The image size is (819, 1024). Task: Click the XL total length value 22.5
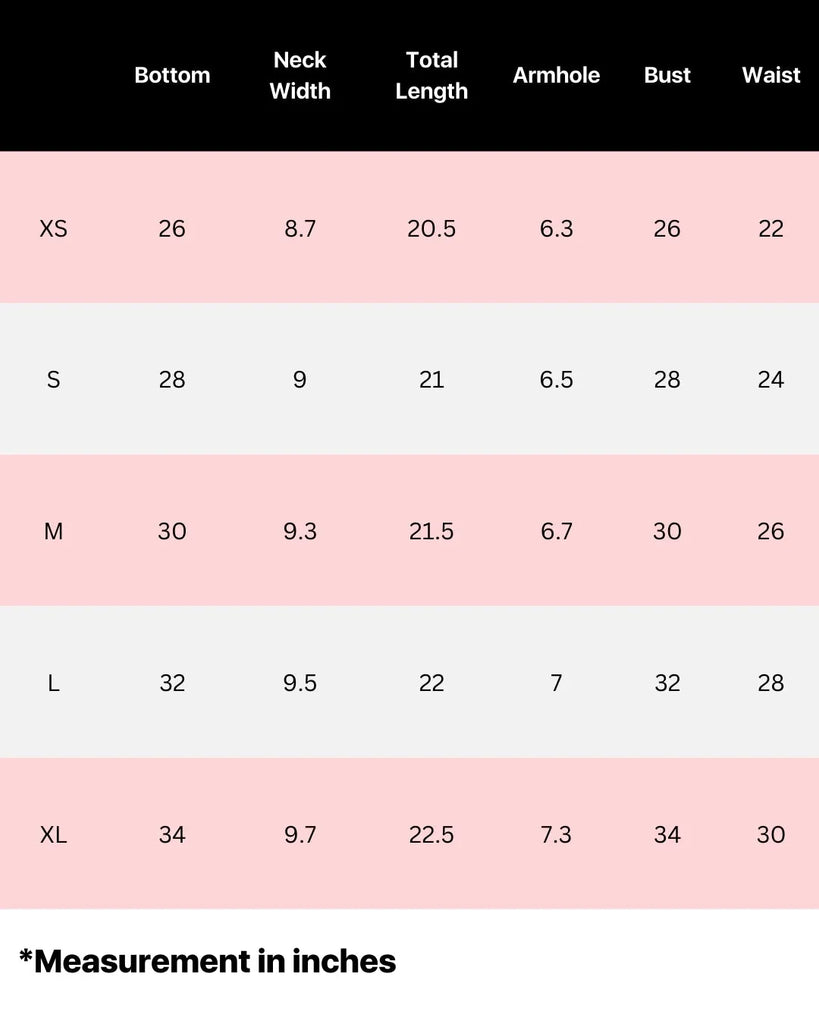point(431,835)
